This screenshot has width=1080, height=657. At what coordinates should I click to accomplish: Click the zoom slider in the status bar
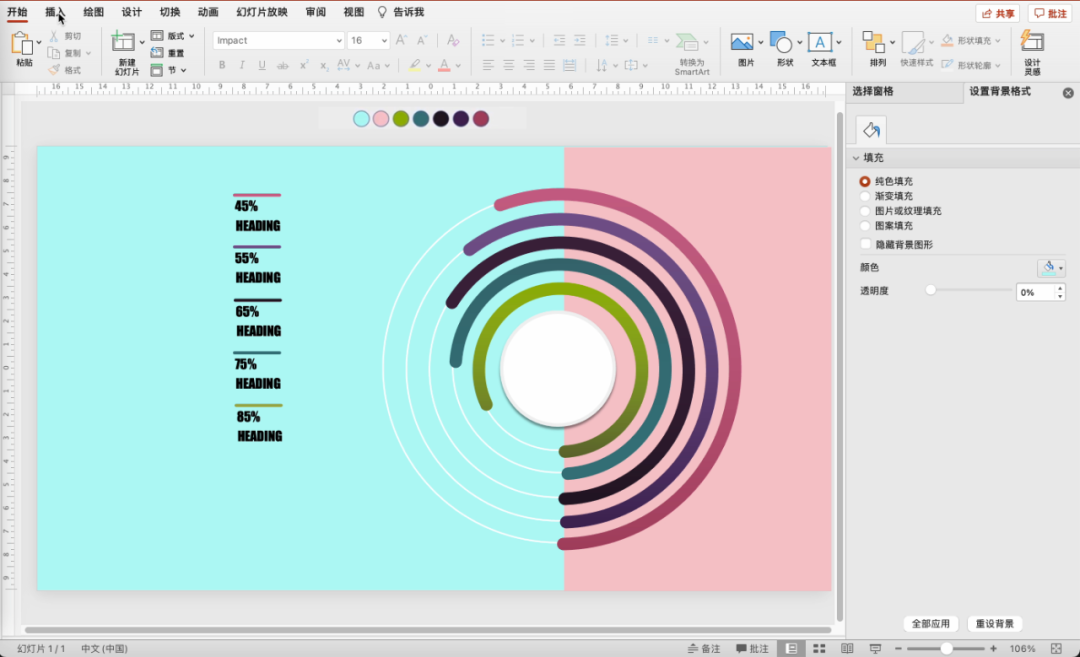(946, 649)
